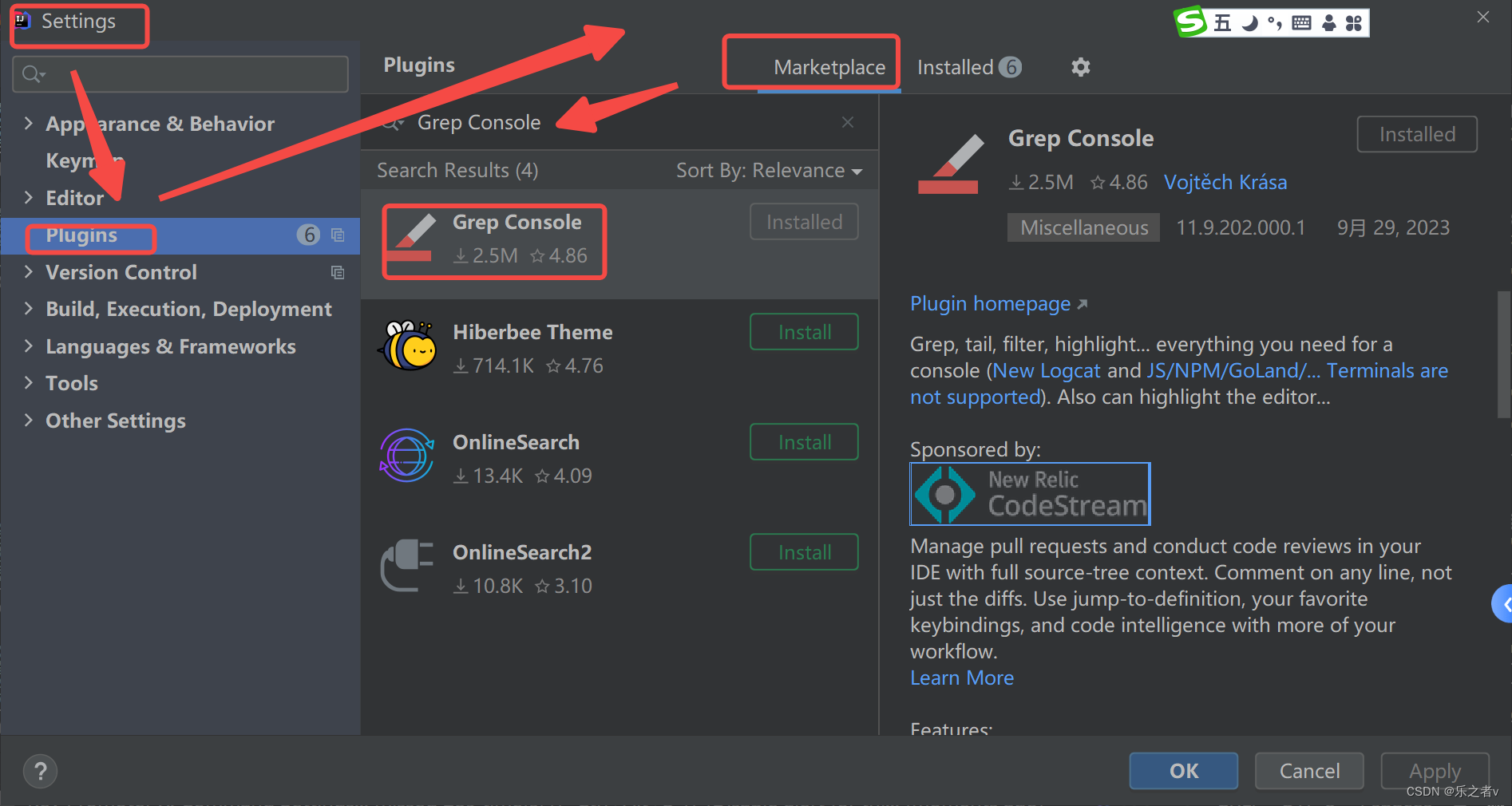This screenshot has width=1512, height=806.
Task: Switch to the Installed tab
Action: tap(969, 67)
